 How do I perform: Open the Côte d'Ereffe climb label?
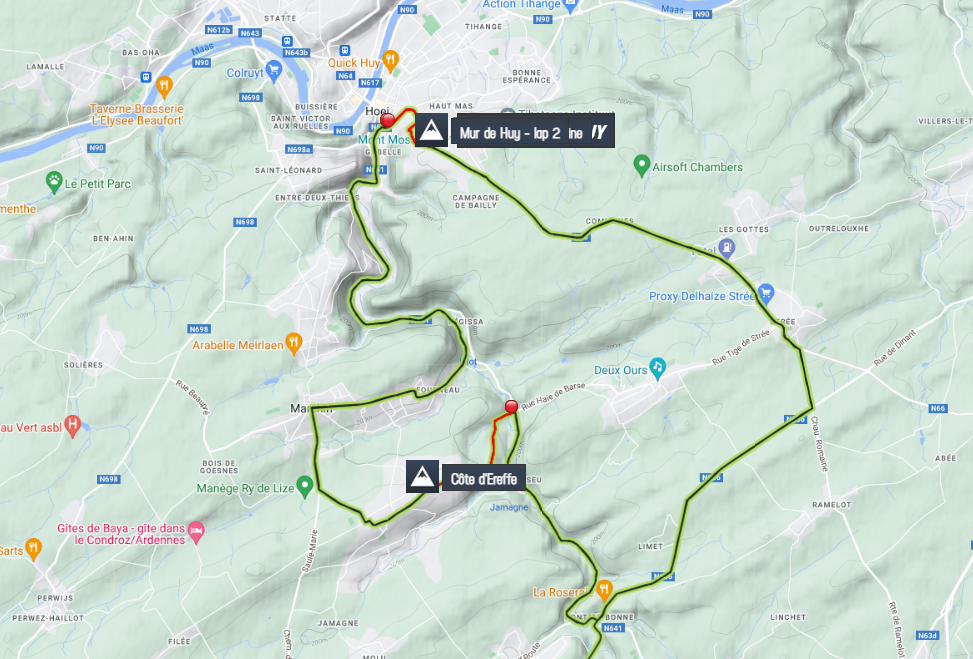484,478
